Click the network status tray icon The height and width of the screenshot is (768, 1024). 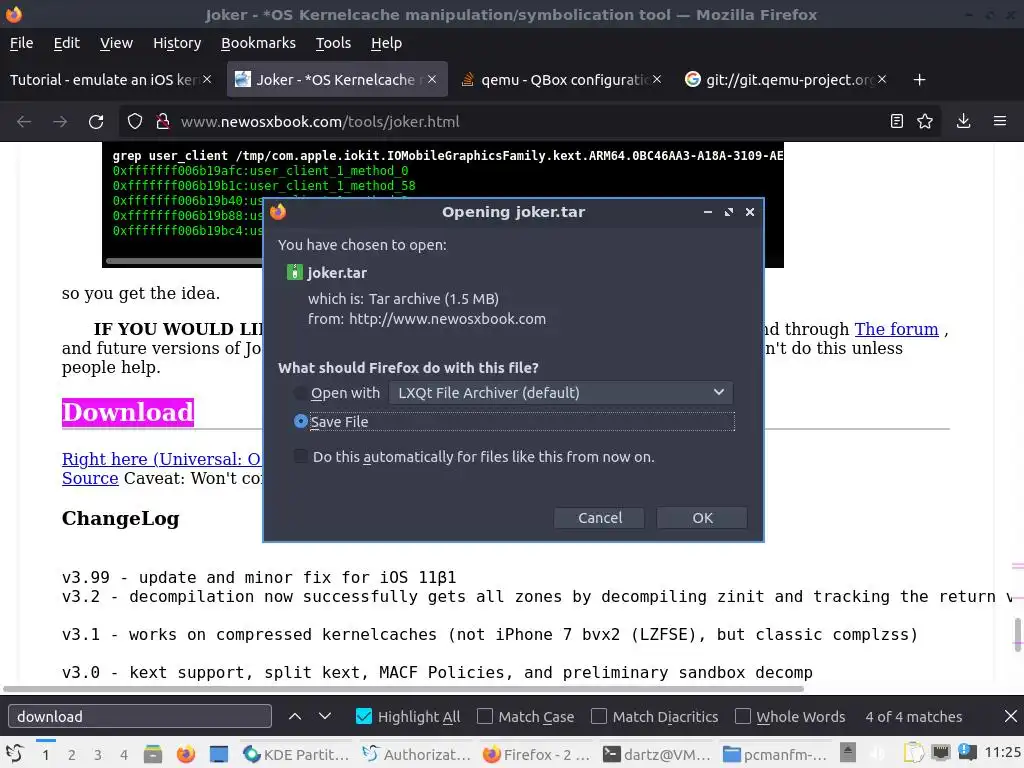tap(940, 753)
